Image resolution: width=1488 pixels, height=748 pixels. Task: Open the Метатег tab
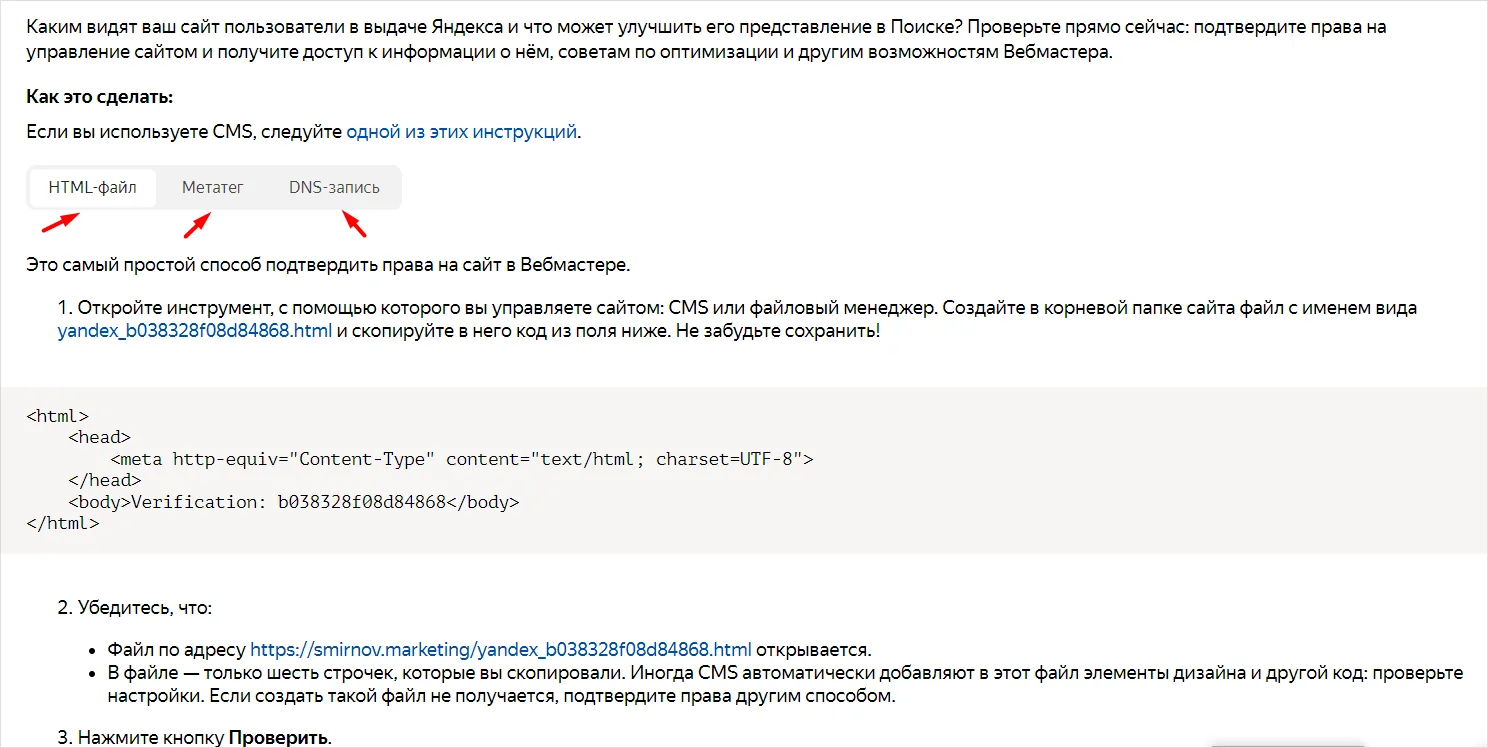coord(213,187)
